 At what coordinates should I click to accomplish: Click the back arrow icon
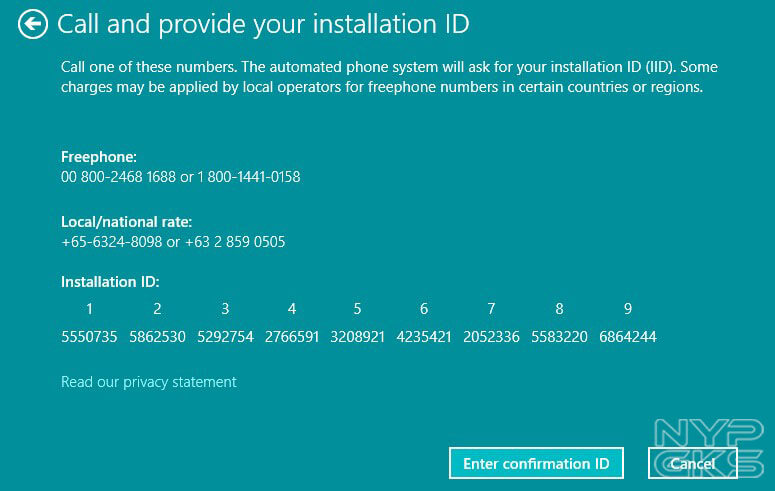33,24
